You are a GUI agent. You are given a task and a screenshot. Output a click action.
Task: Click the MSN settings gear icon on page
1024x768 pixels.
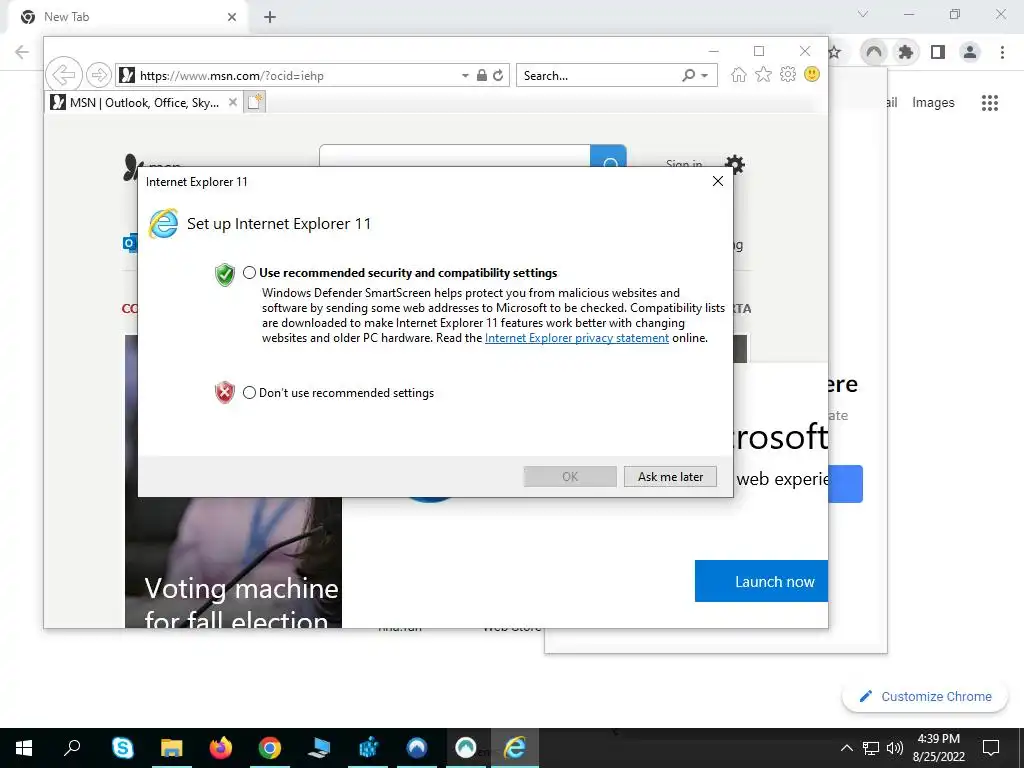735,163
